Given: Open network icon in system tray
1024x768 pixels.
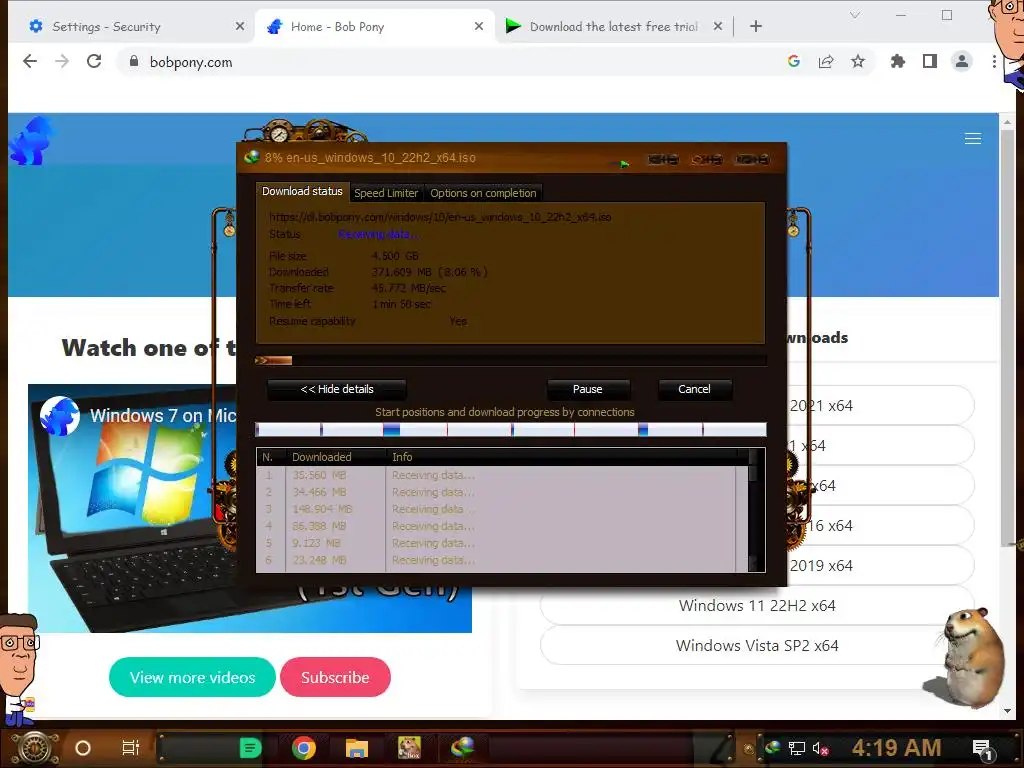Looking at the screenshot, I should (x=797, y=748).
